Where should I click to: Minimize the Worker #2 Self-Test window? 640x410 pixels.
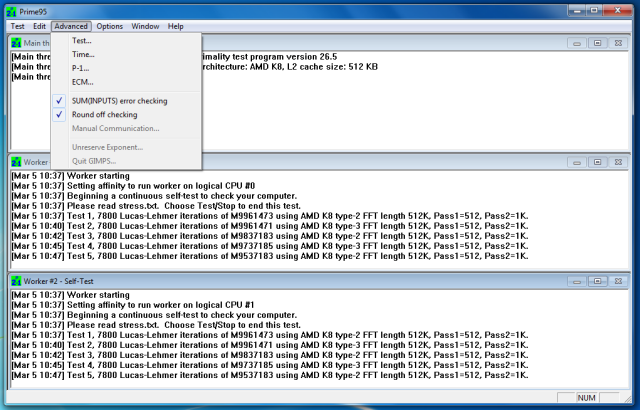point(577,281)
